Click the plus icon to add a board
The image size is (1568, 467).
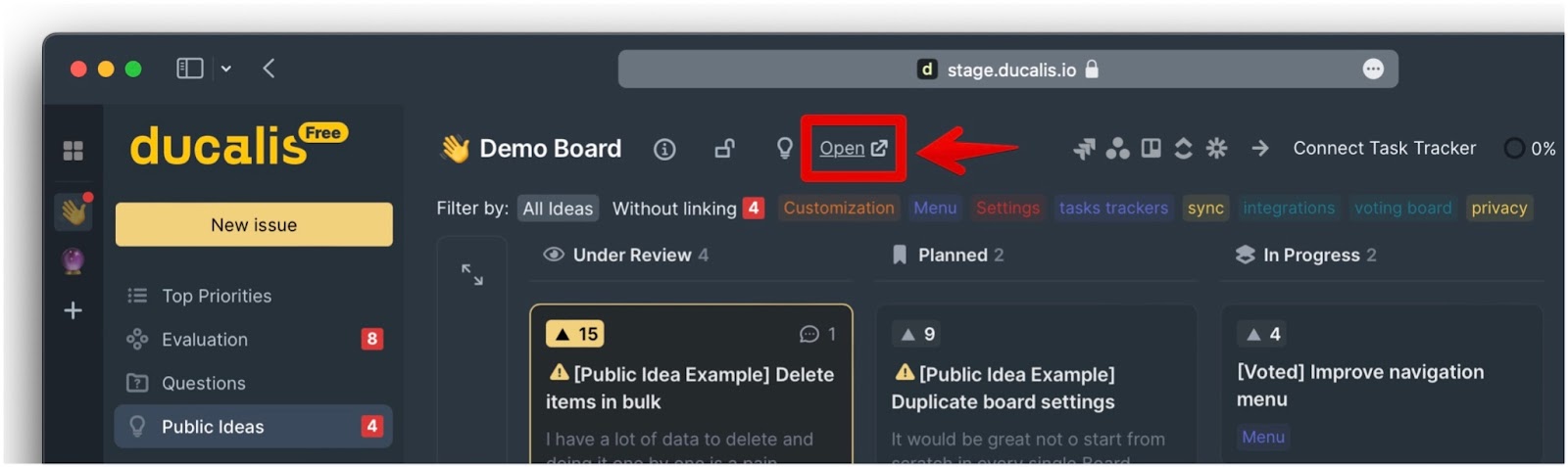[x=73, y=310]
